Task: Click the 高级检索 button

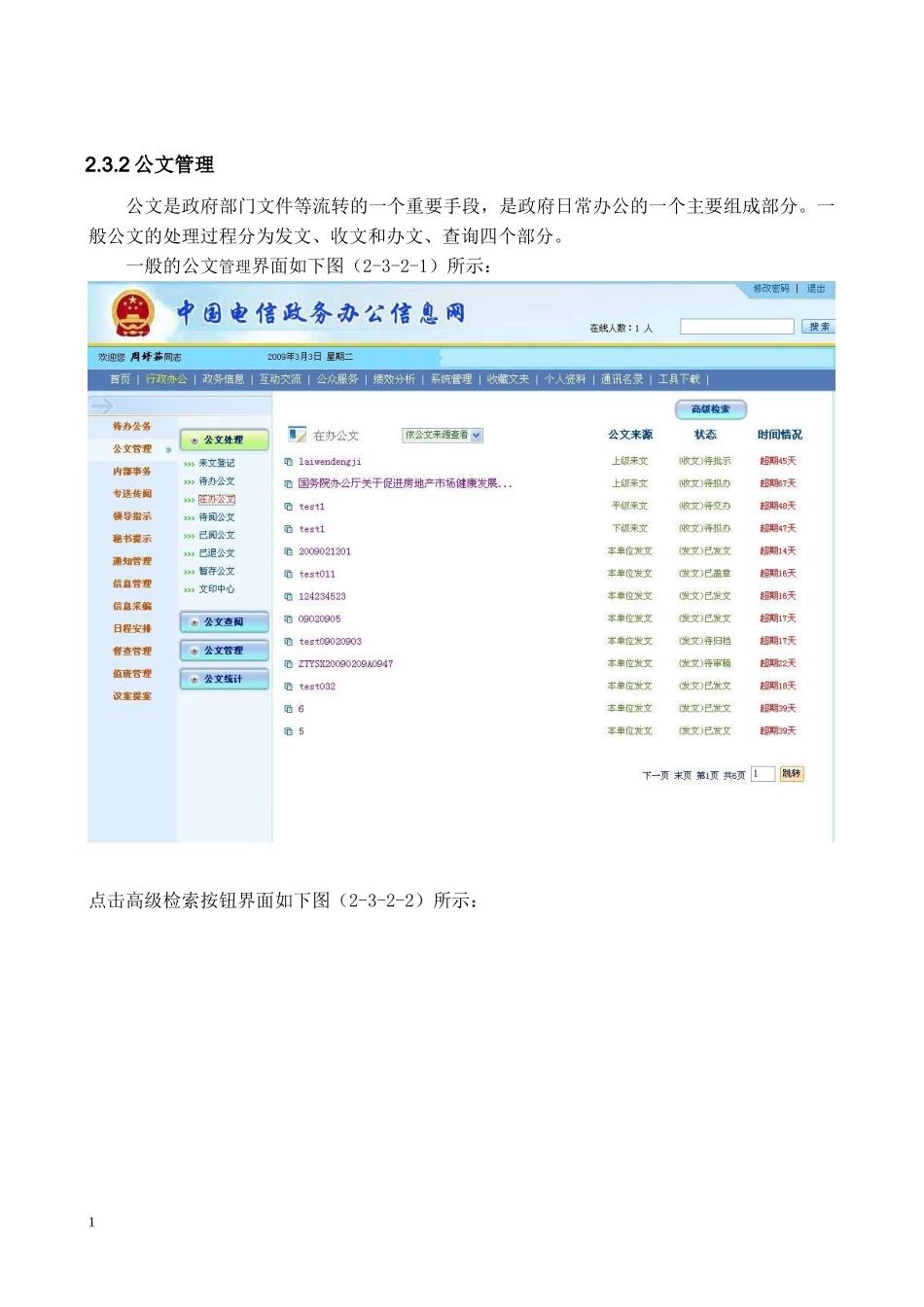Action: coord(711,409)
